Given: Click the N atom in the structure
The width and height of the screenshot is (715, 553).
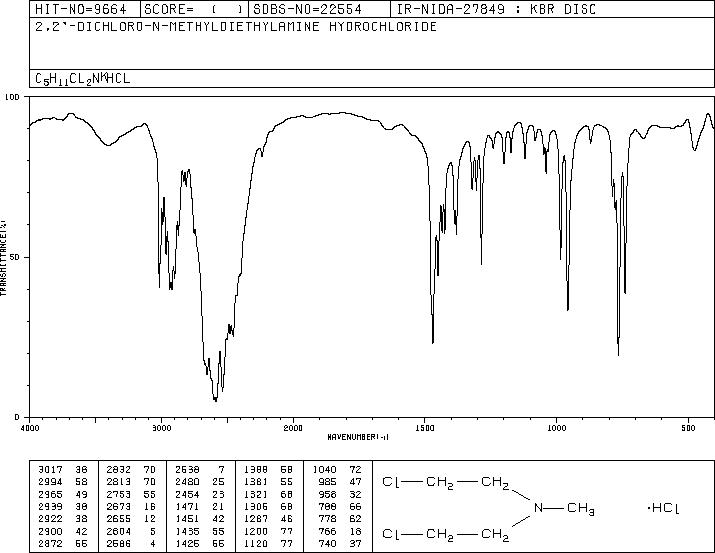Looking at the screenshot, I should [x=539, y=508].
